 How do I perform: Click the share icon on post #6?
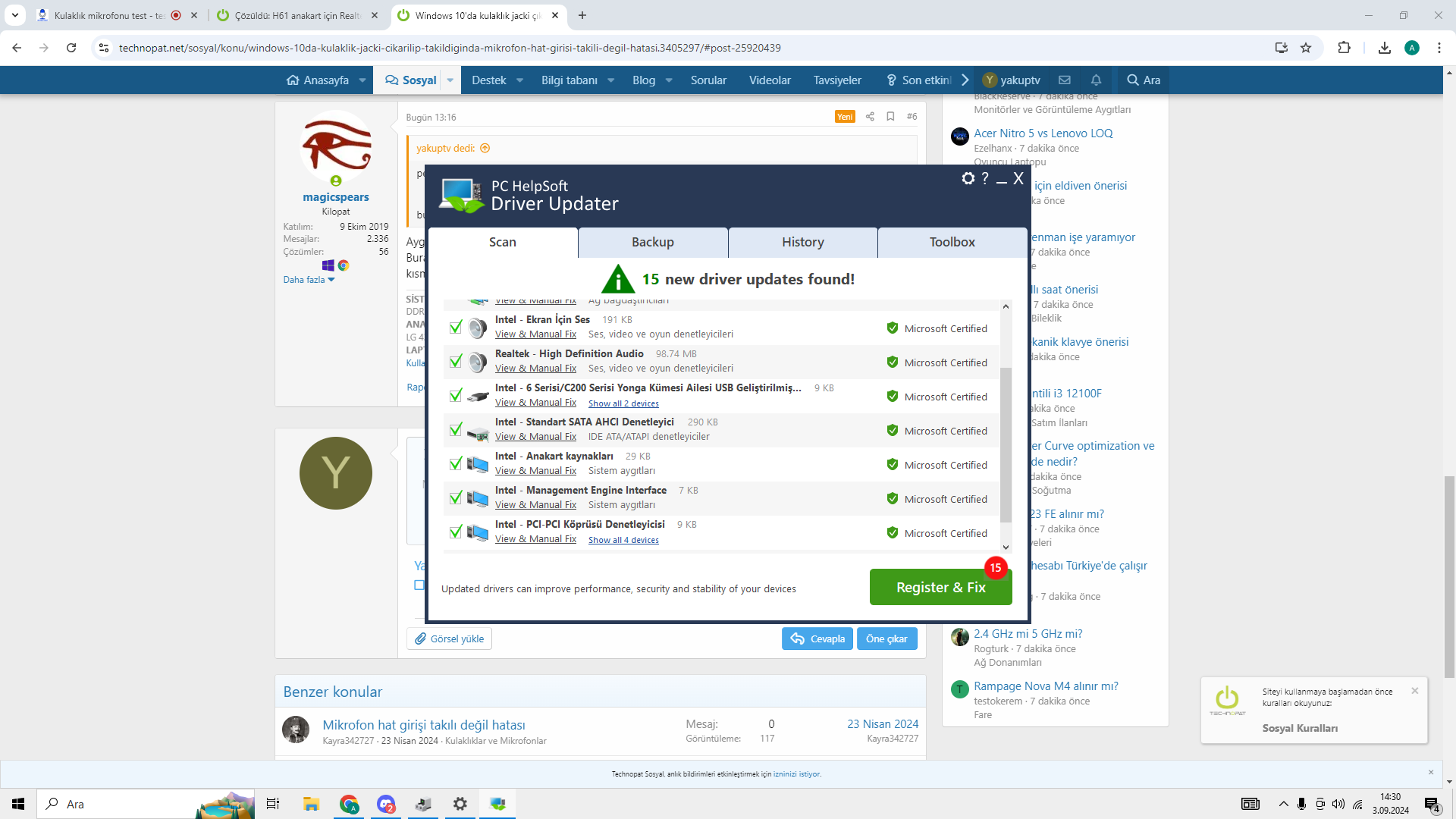tap(870, 117)
